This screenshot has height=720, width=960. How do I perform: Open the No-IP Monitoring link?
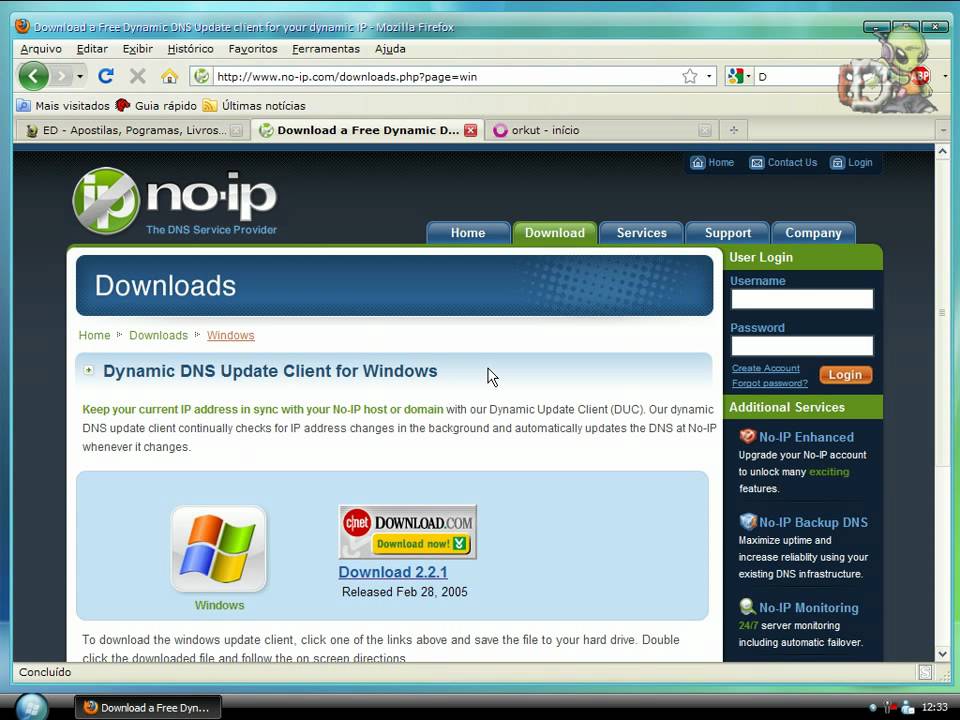coord(809,607)
